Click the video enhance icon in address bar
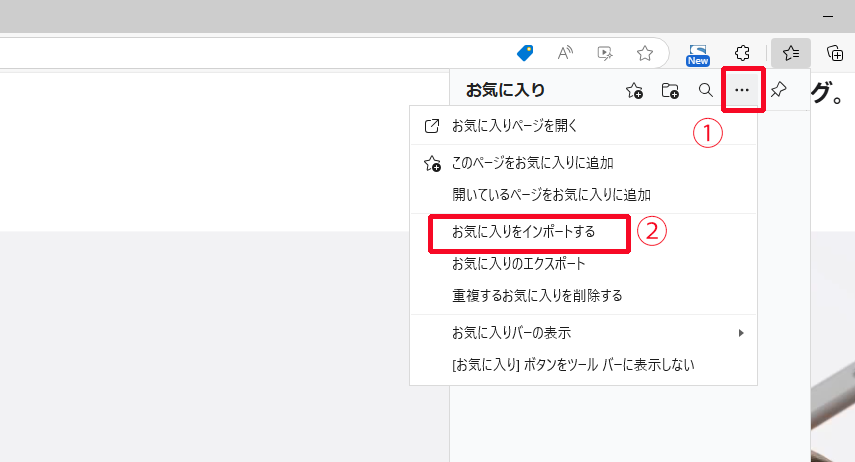 coord(605,53)
